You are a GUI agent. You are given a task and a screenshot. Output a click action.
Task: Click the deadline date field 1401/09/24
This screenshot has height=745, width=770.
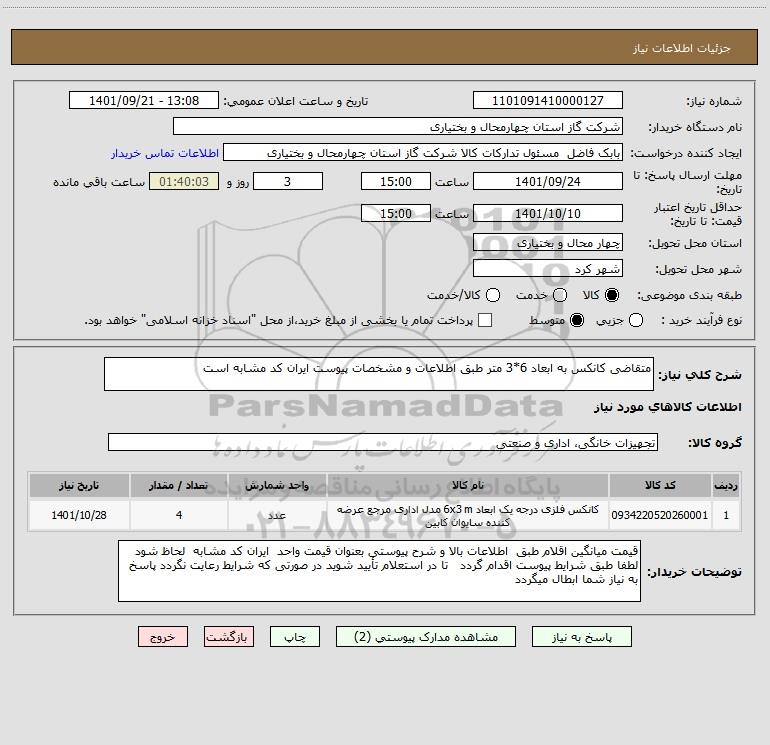(x=548, y=181)
